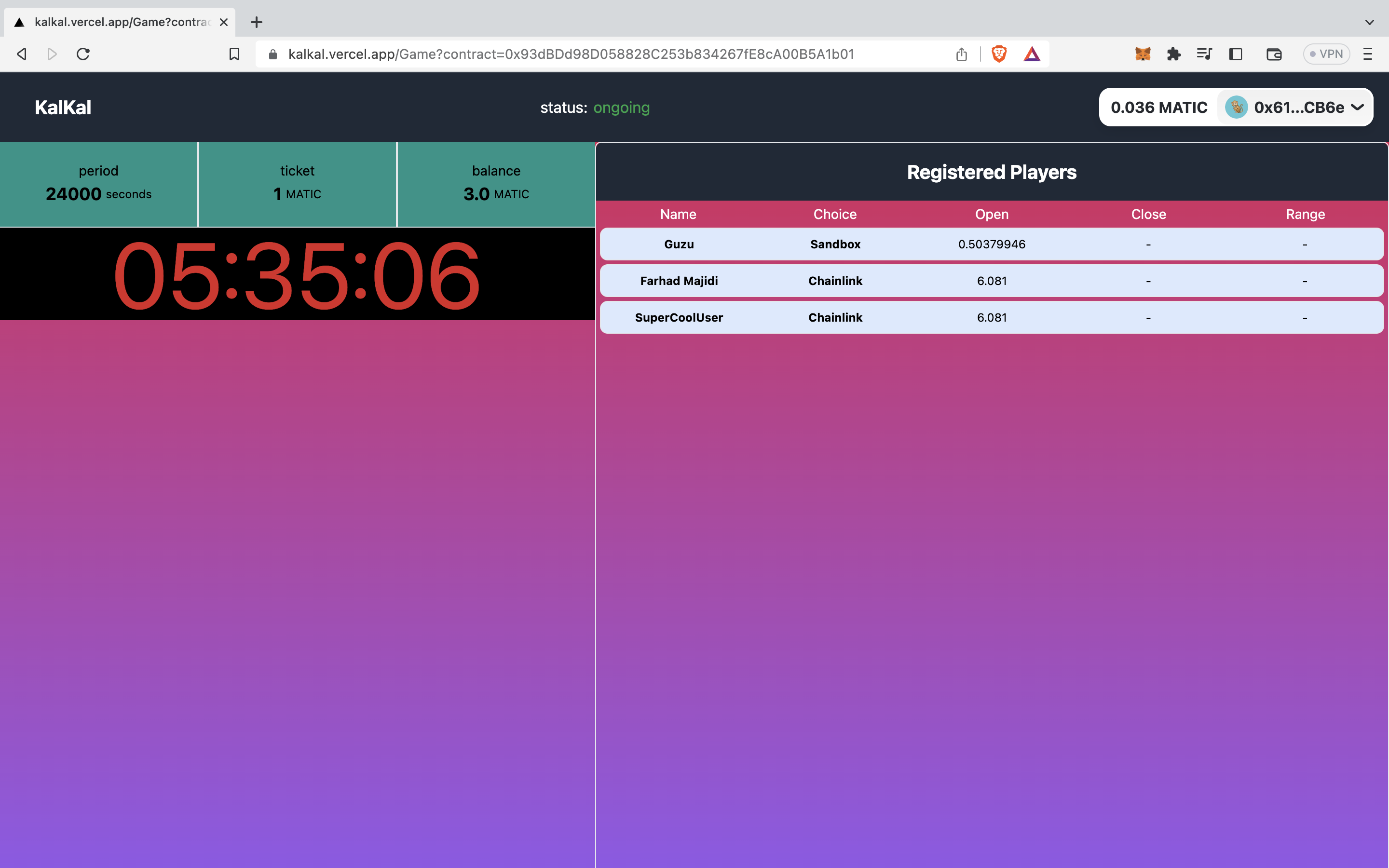This screenshot has width=1389, height=868.
Task: Click the KalKal logo link
Action: 63,108
